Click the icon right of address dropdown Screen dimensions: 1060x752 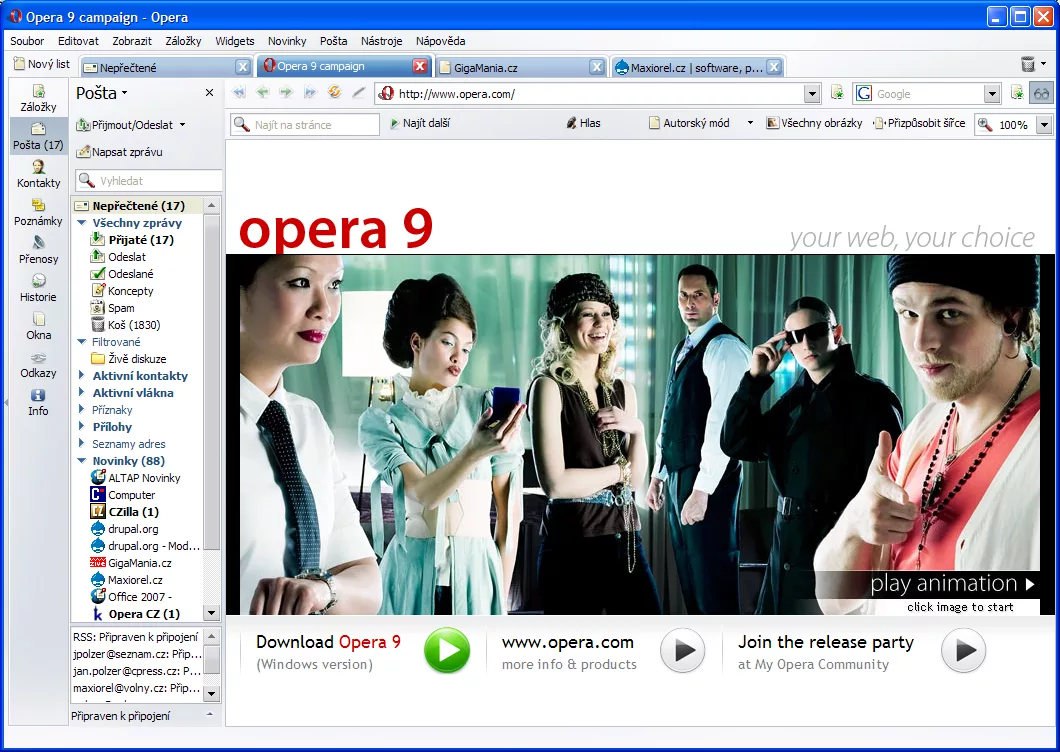pos(837,93)
